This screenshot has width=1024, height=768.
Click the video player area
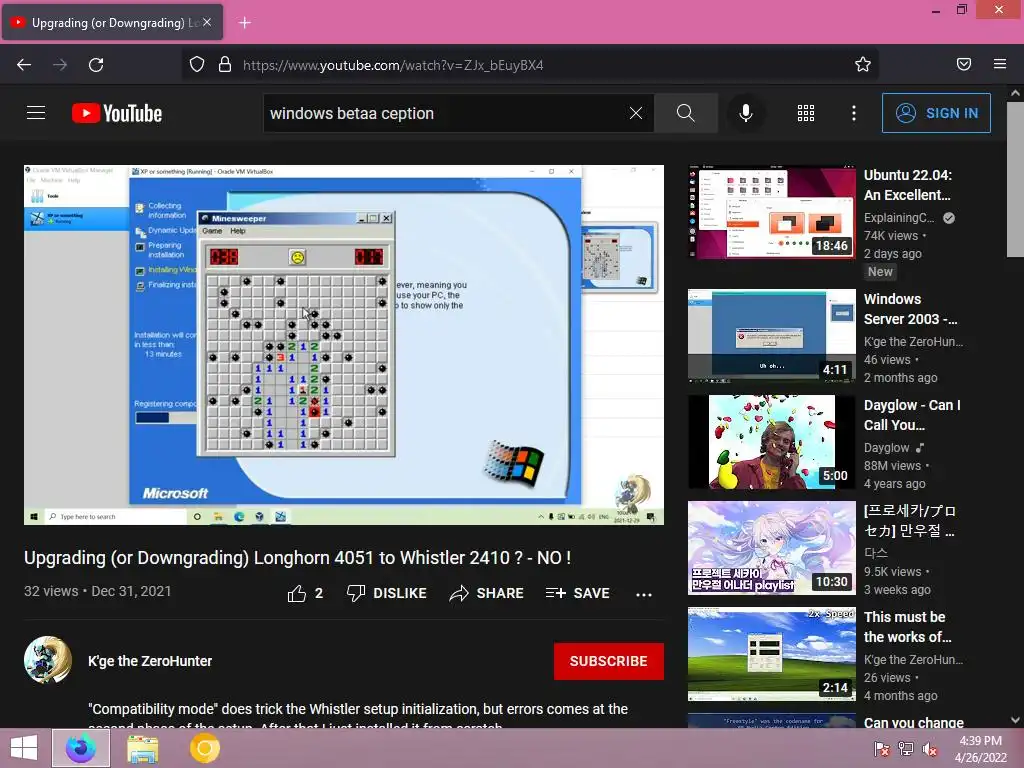coord(344,345)
